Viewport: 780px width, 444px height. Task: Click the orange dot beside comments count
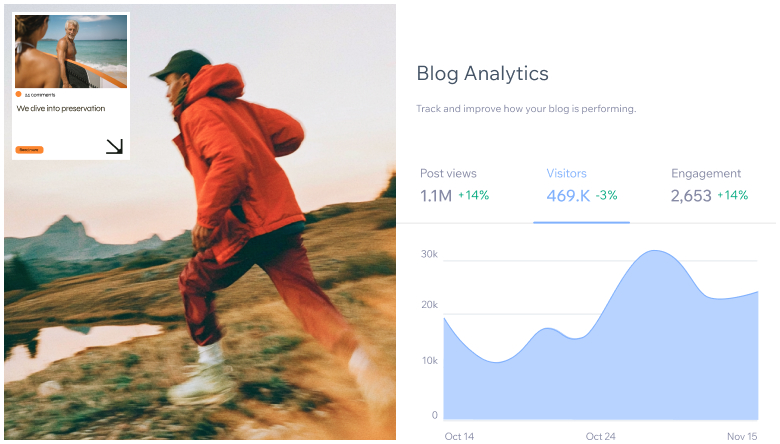18,94
